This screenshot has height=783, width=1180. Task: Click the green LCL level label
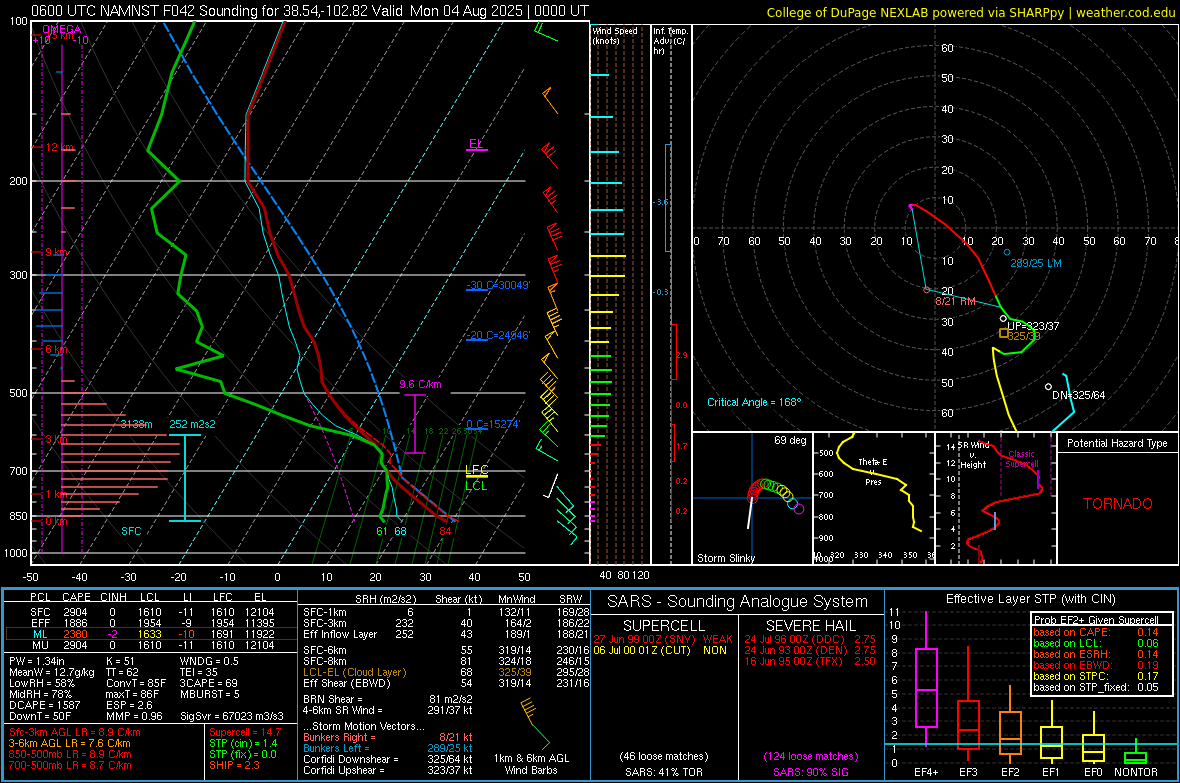[476, 486]
